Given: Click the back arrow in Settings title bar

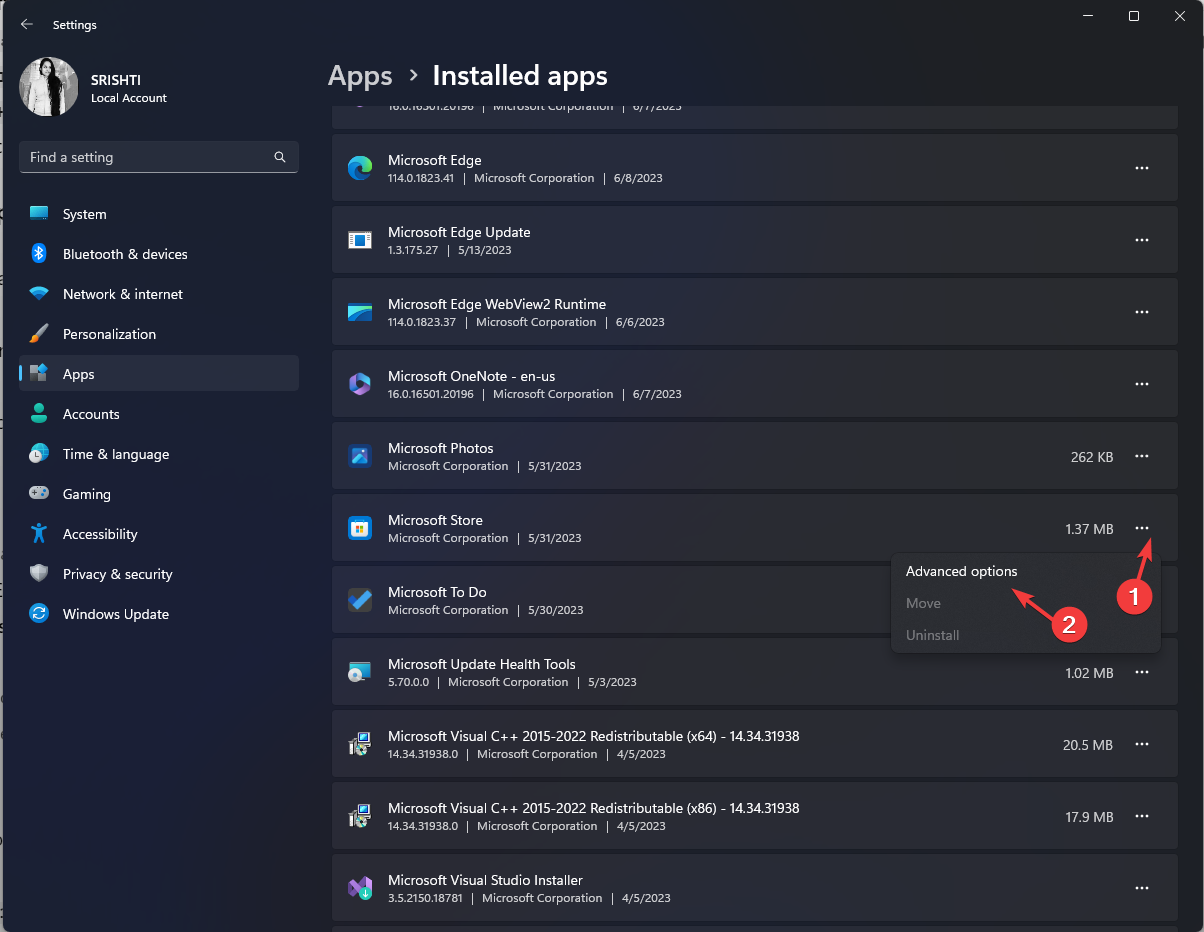Looking at the screenshot, I should pos(27,24).
